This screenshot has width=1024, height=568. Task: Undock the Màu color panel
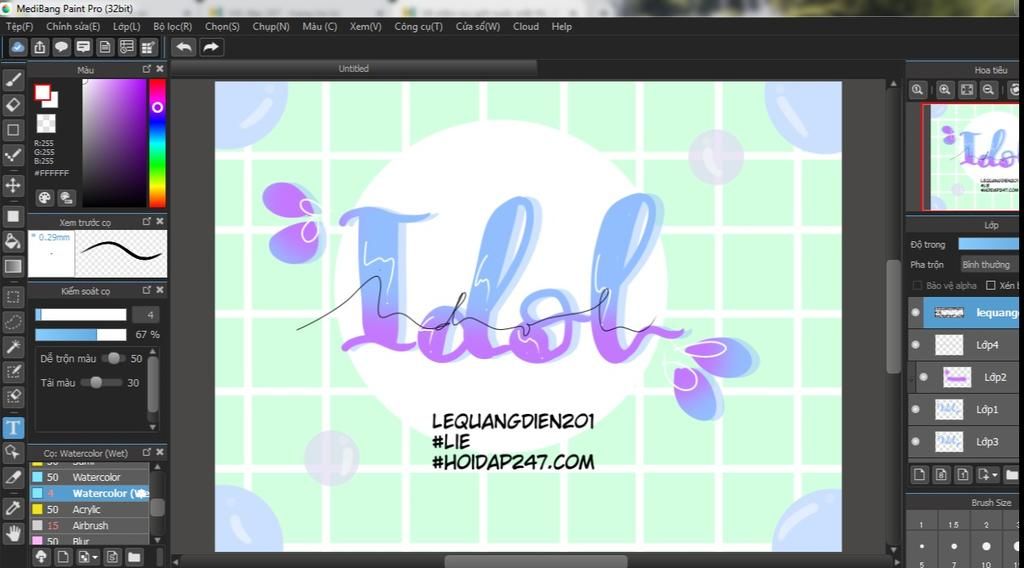pyautogui.click(x=147, y=69)
